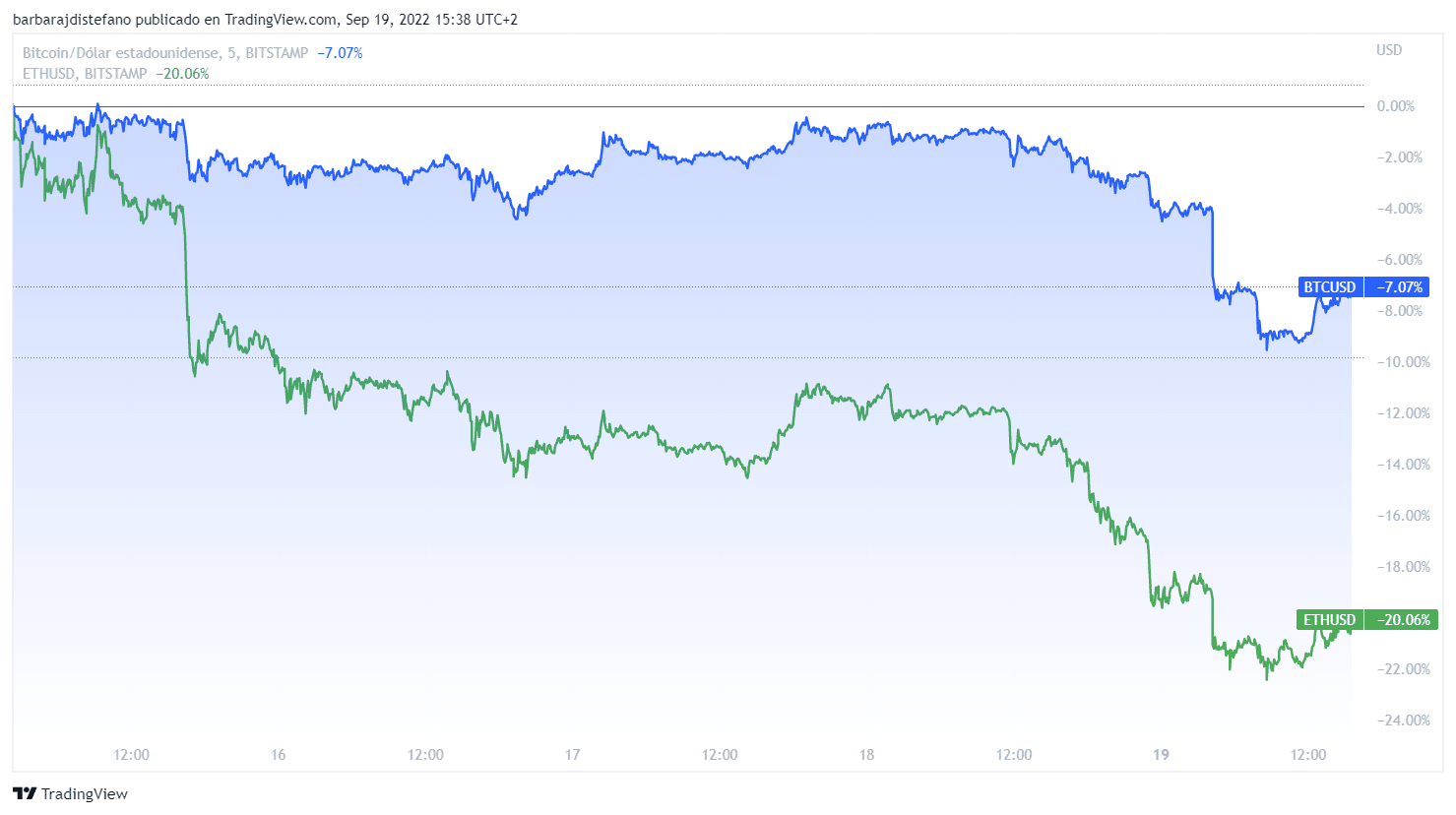
Task: Select the green ETHUSD price label
Action: pyautogui.click(x=1330, y=620)
